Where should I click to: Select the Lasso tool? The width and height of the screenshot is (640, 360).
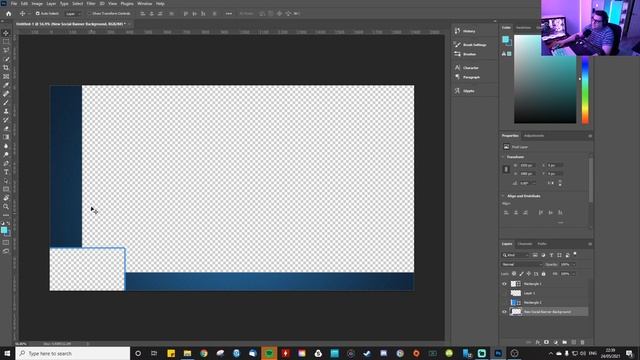[6, 50]
